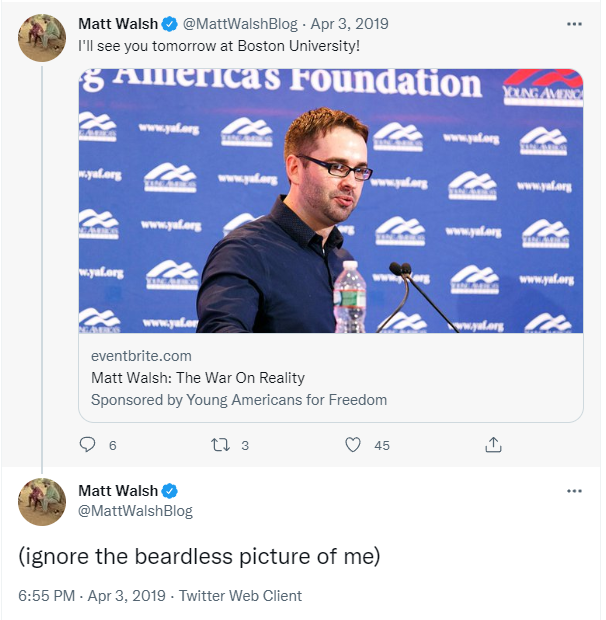Open share options for the first tweet
606x620 pixels.
coord(493,445)
